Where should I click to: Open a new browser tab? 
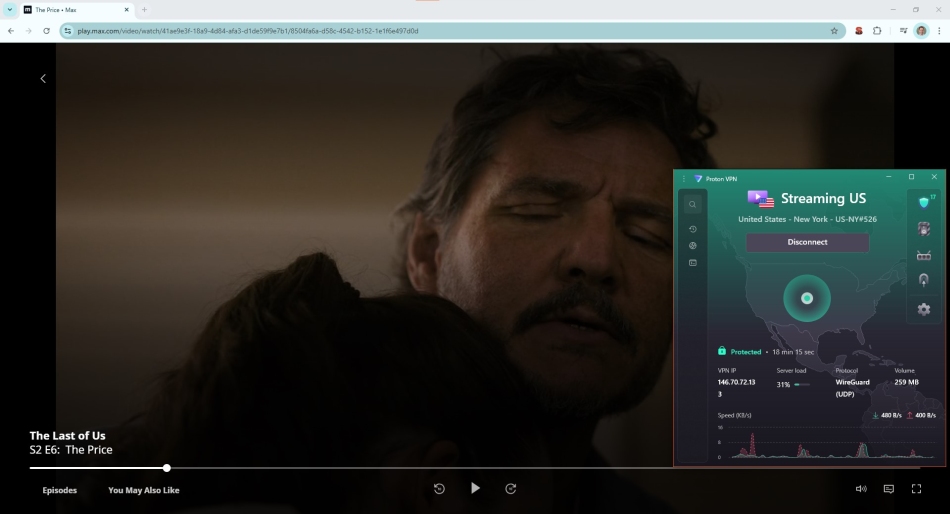click(144, 10)
